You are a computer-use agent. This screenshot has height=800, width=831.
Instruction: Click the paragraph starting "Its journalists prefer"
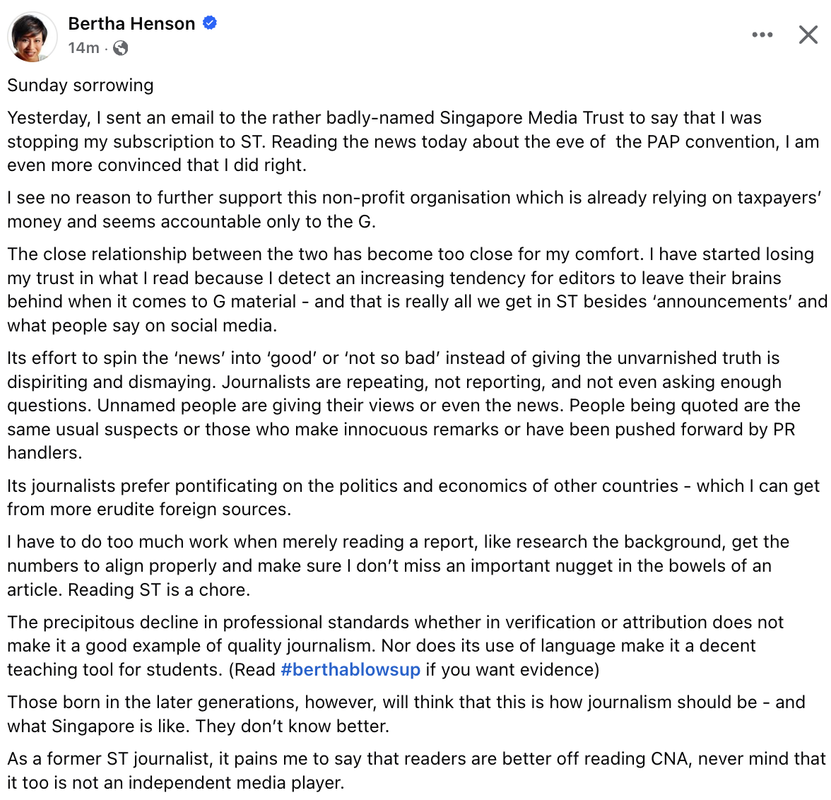400,497
